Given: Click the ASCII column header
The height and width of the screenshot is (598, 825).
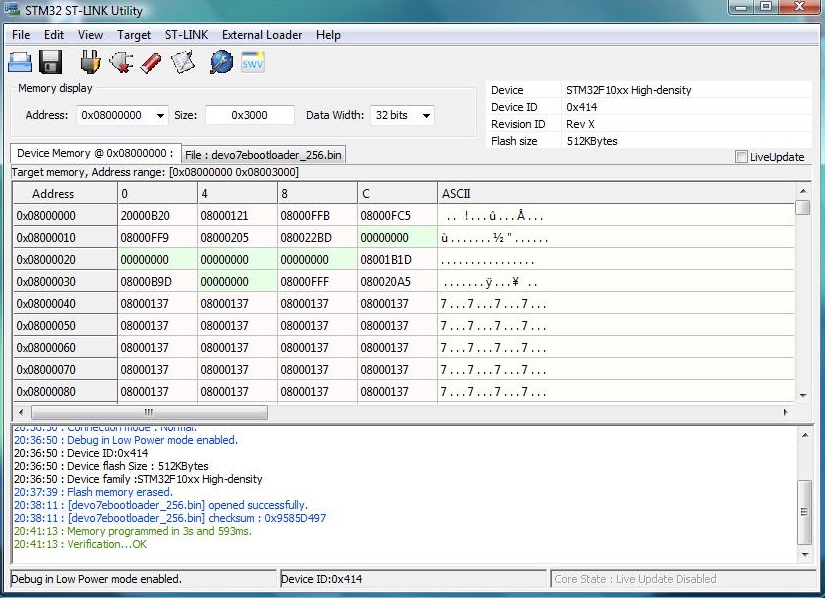Looking at the screenshot, I should pyautogui.click(x=615, y=194).
